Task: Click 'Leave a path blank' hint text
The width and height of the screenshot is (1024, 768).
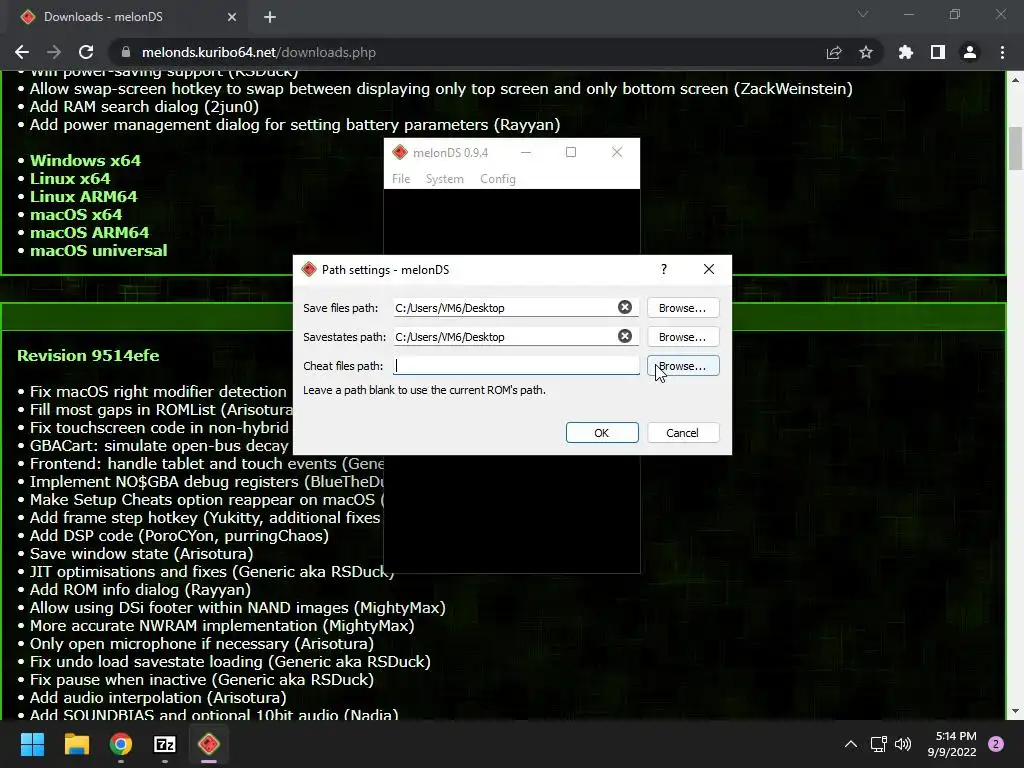Action: click(x=424, y=390)
